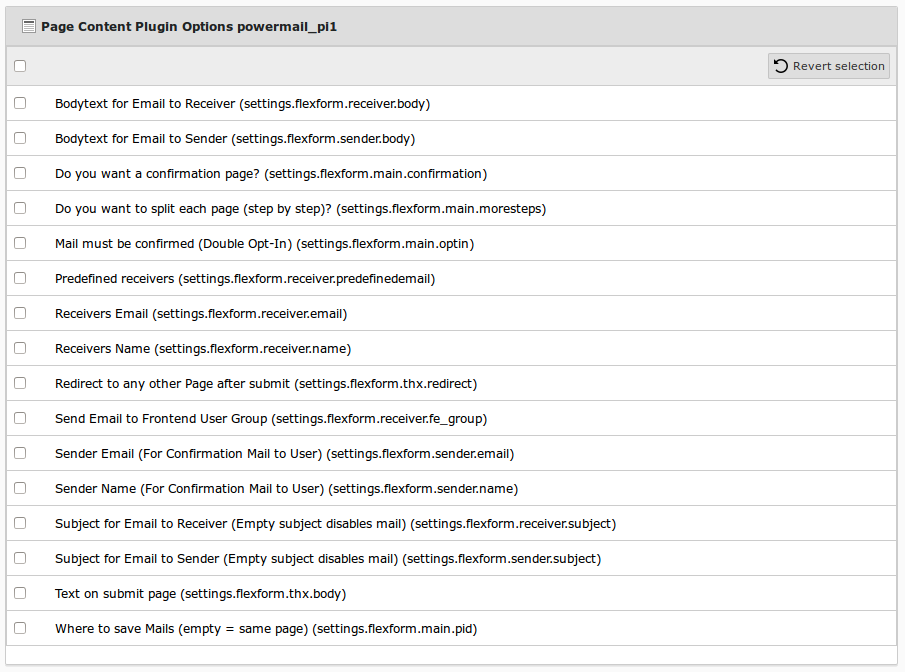Click the page content icon in header
Screen dimensions: 905x672
point(29,27)
